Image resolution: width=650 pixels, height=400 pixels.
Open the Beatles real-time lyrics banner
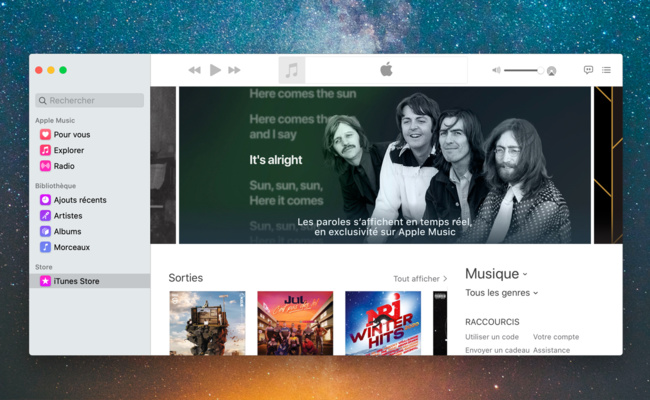click(385, 165)
